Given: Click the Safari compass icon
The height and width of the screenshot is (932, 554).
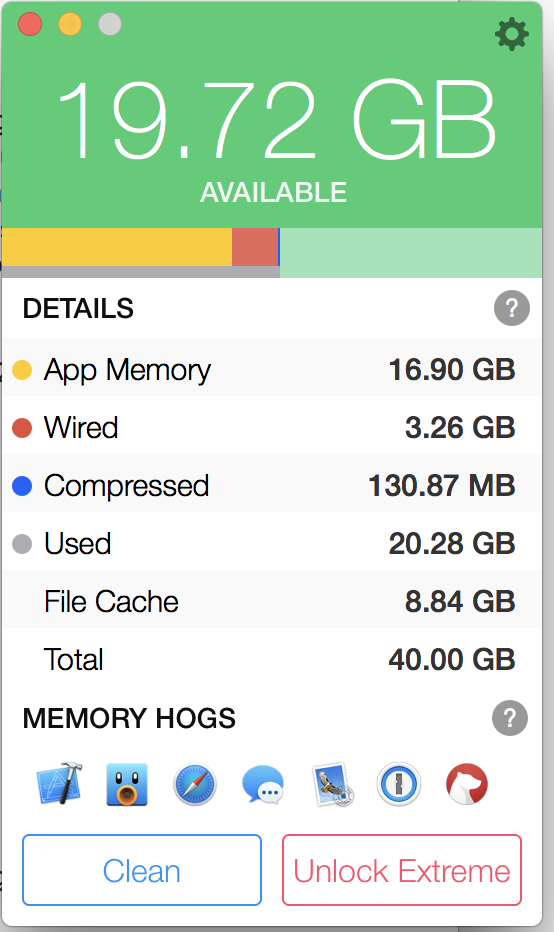Looking at the screenshot, I should [194, 785].
